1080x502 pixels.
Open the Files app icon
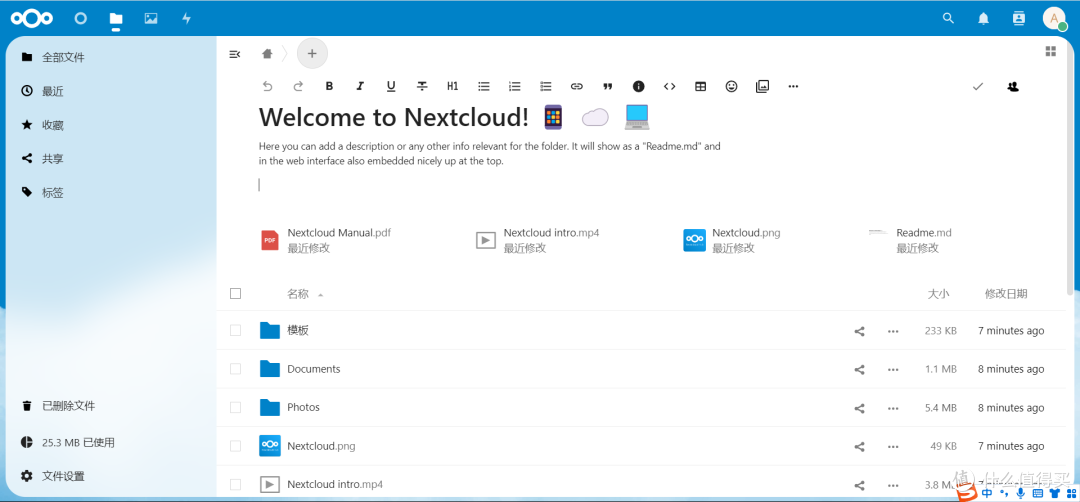(116, 19)
